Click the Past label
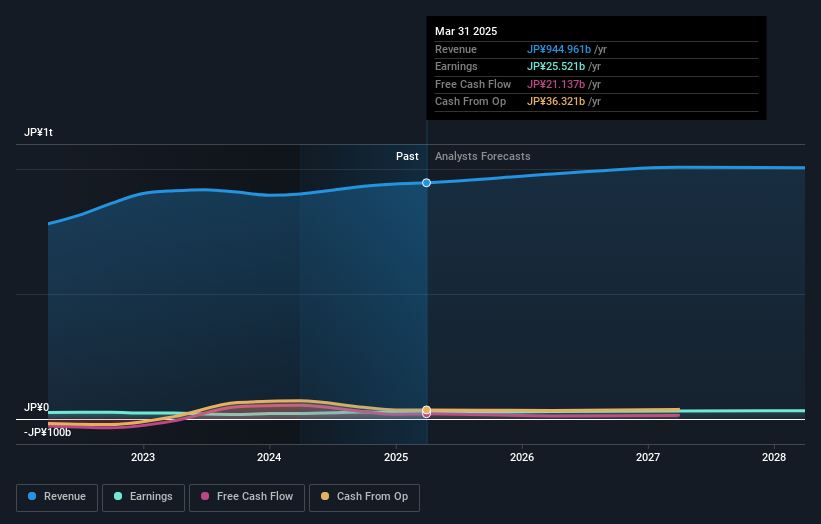Image resolution: width=821 pixels, height=524 pixels. [x=407, y=157]
